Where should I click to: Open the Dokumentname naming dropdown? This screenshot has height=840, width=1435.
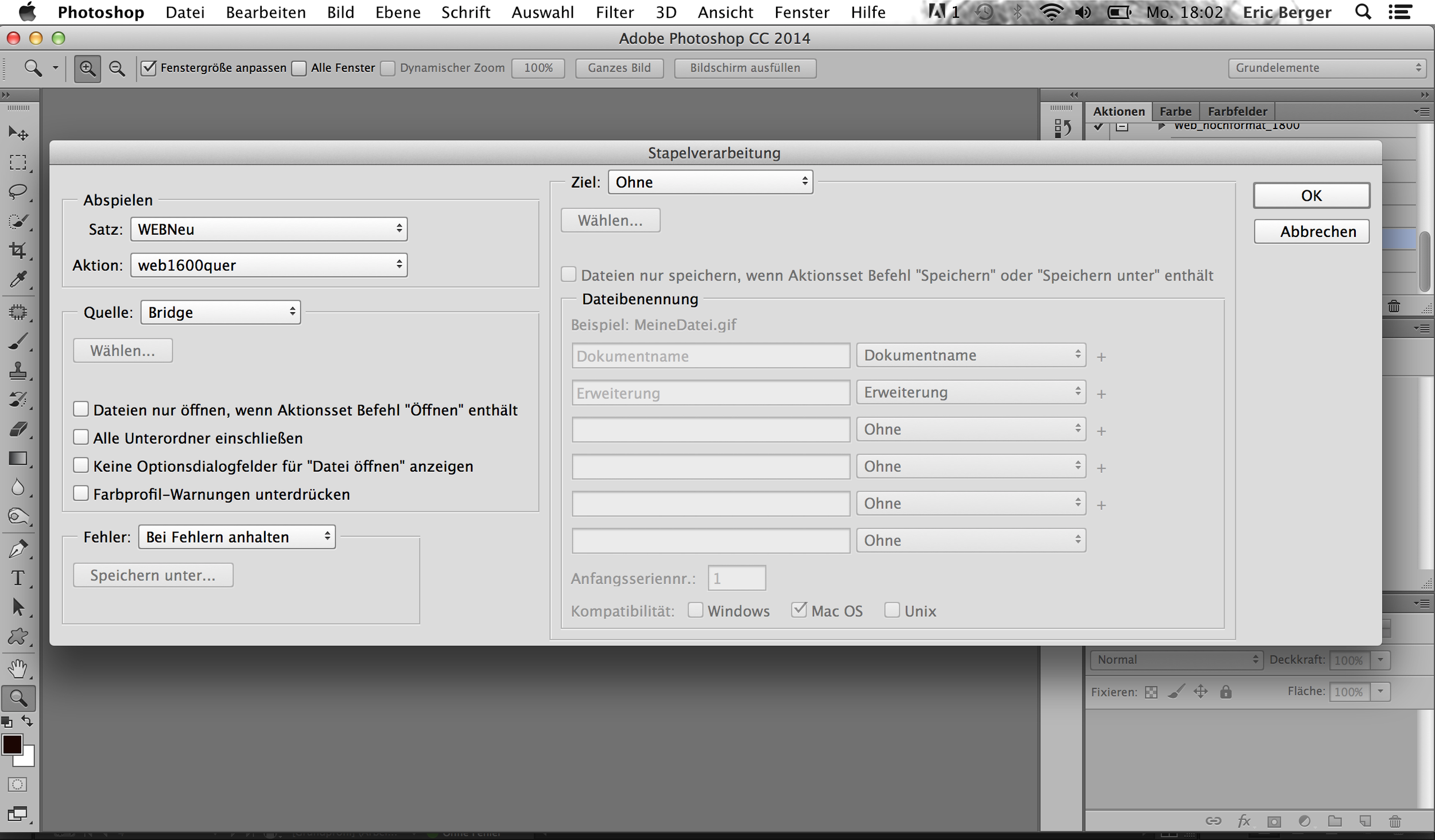971,355
